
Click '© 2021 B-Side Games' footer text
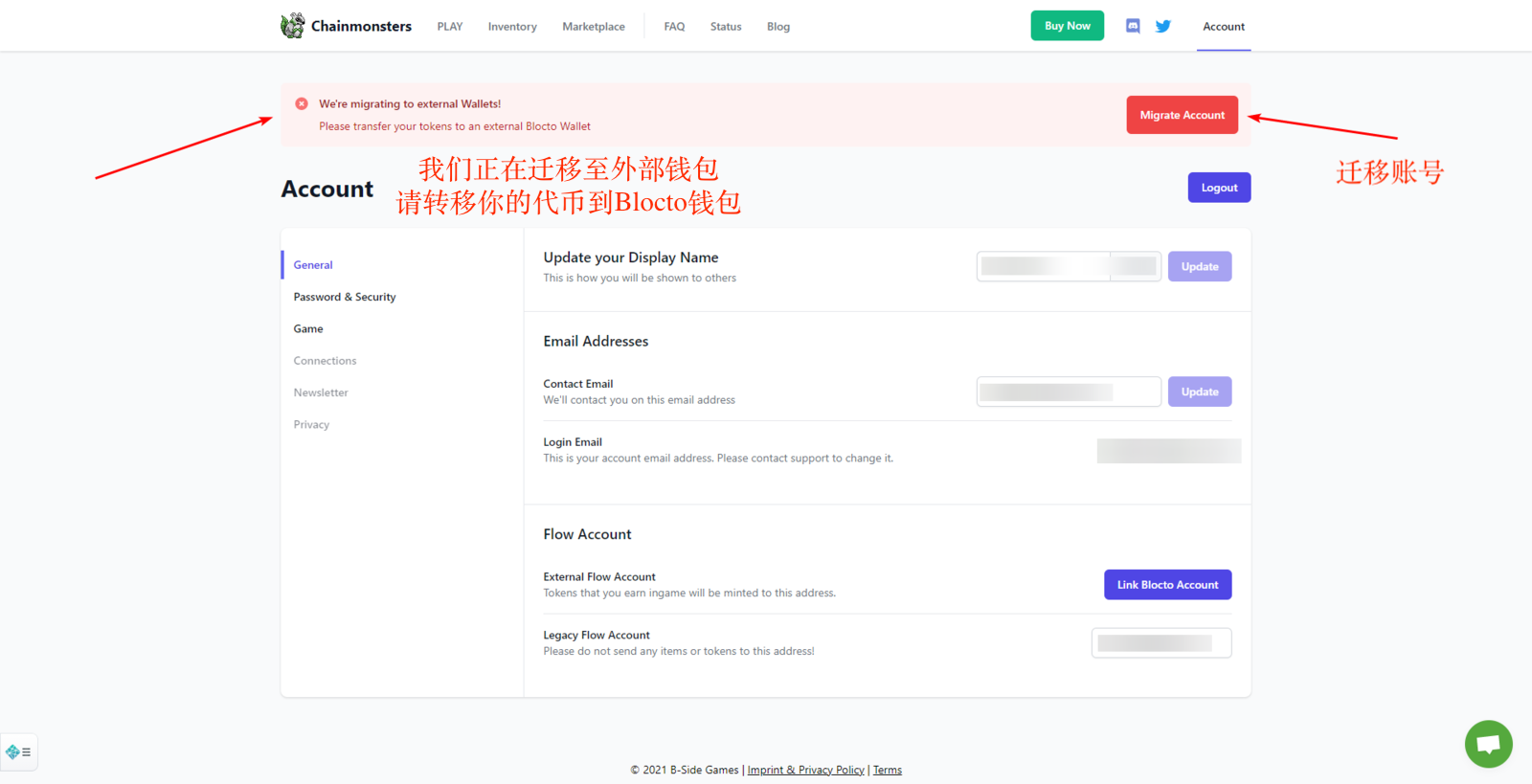pos(684,770)
